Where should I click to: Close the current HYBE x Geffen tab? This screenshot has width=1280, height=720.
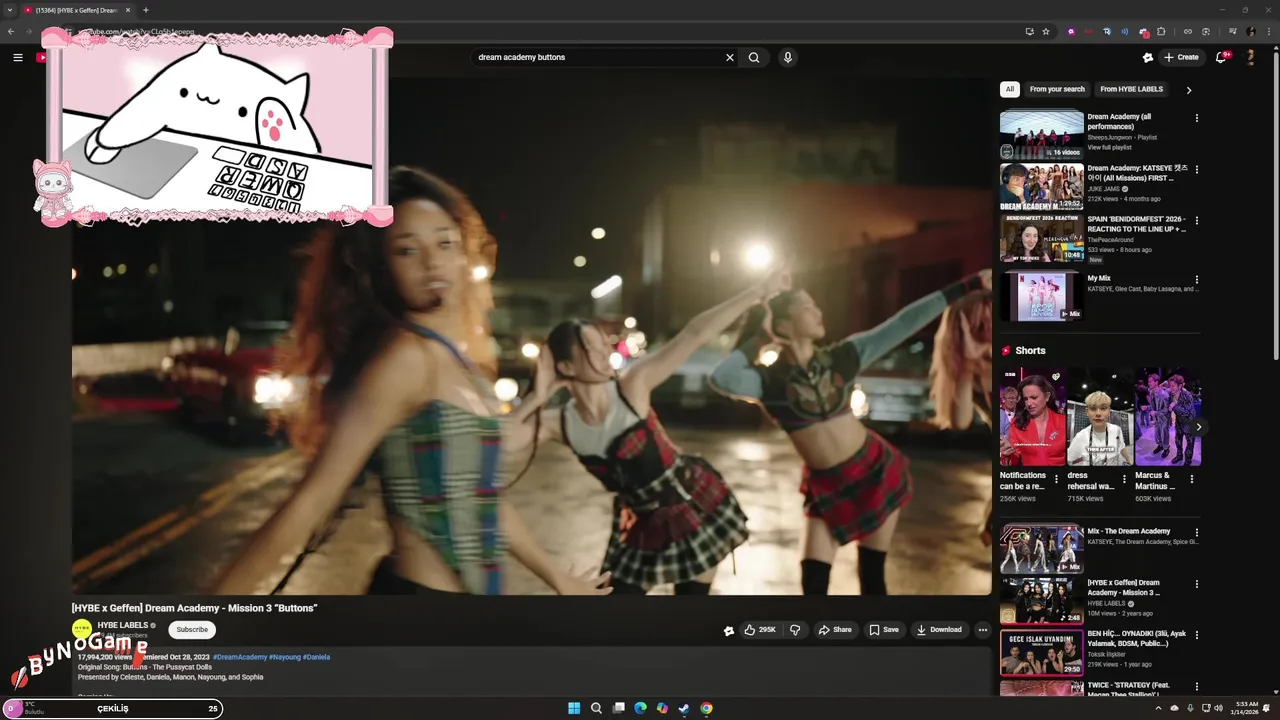click(x=128, y=10)
